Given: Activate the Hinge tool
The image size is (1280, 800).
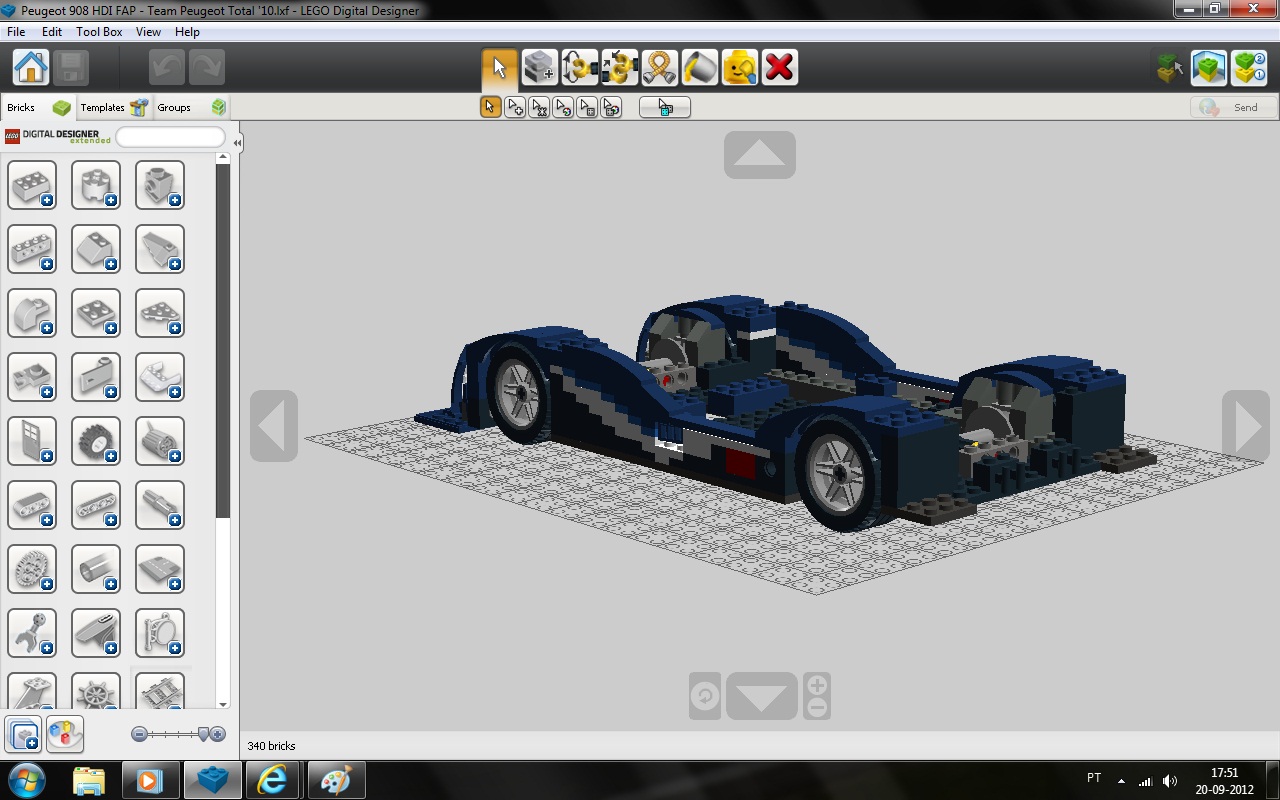Looking at the screenshot, I should [x=579, y=68].
